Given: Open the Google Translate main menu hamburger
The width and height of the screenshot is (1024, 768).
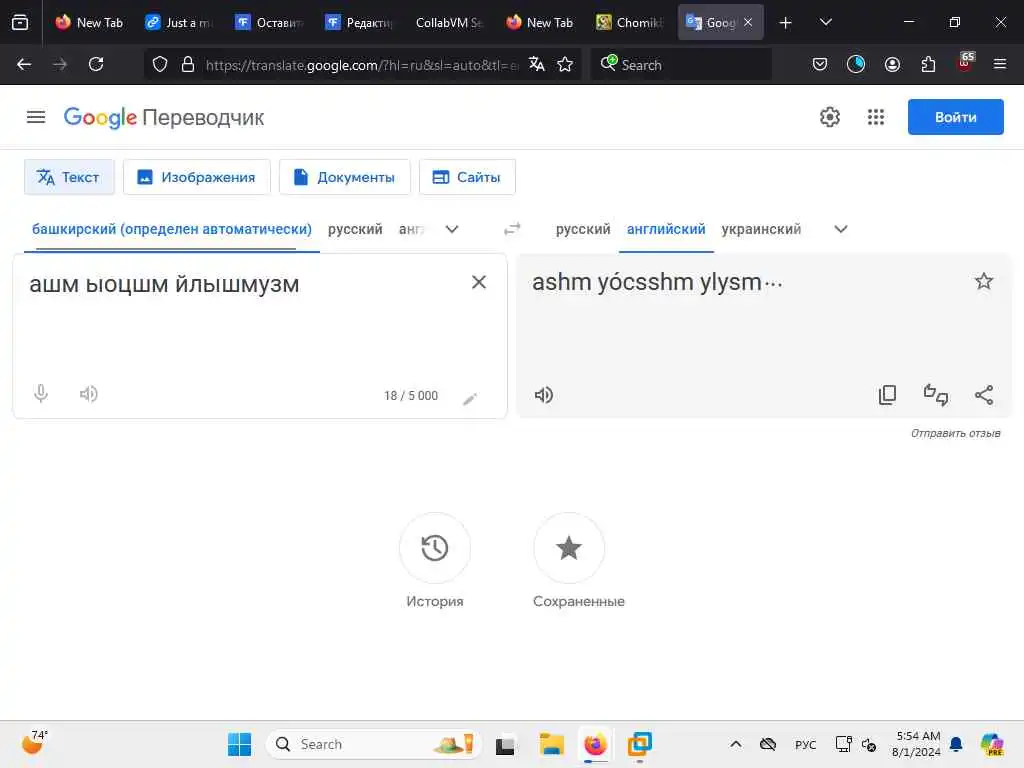Looking at the screenshot, I should [36, 118].
